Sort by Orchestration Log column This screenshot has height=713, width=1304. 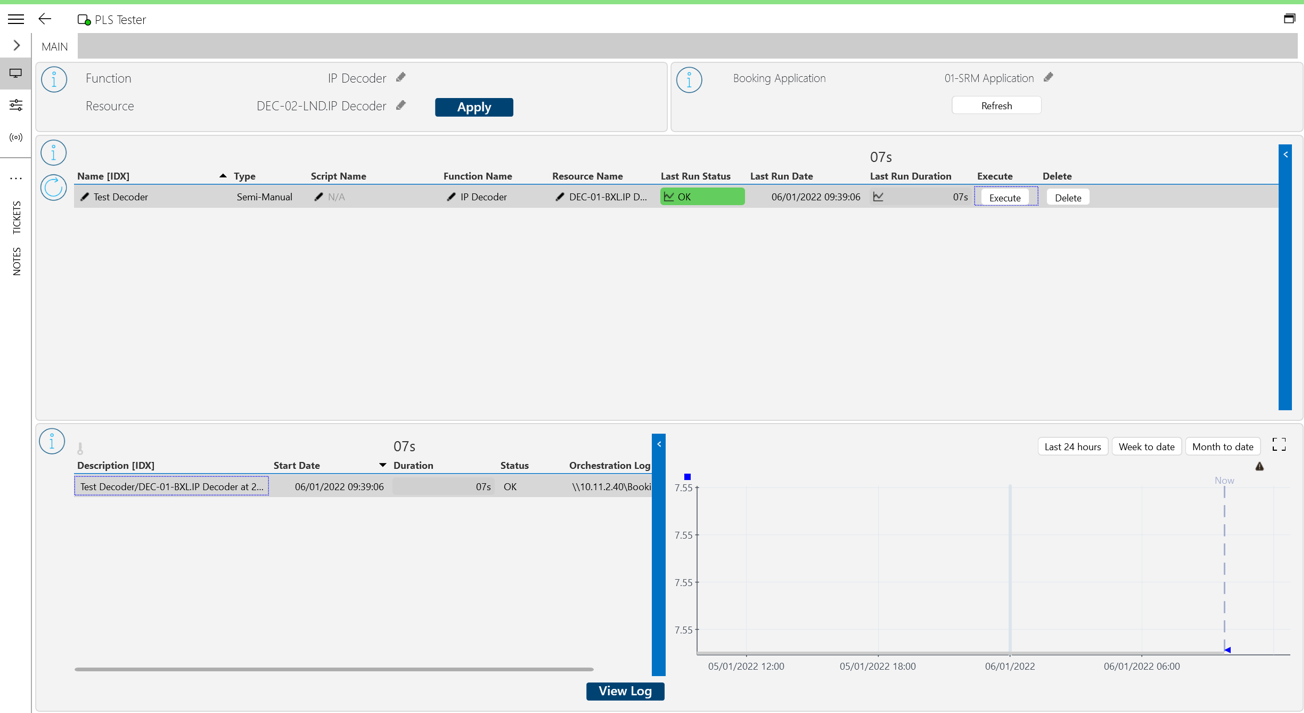pos(609,465)
